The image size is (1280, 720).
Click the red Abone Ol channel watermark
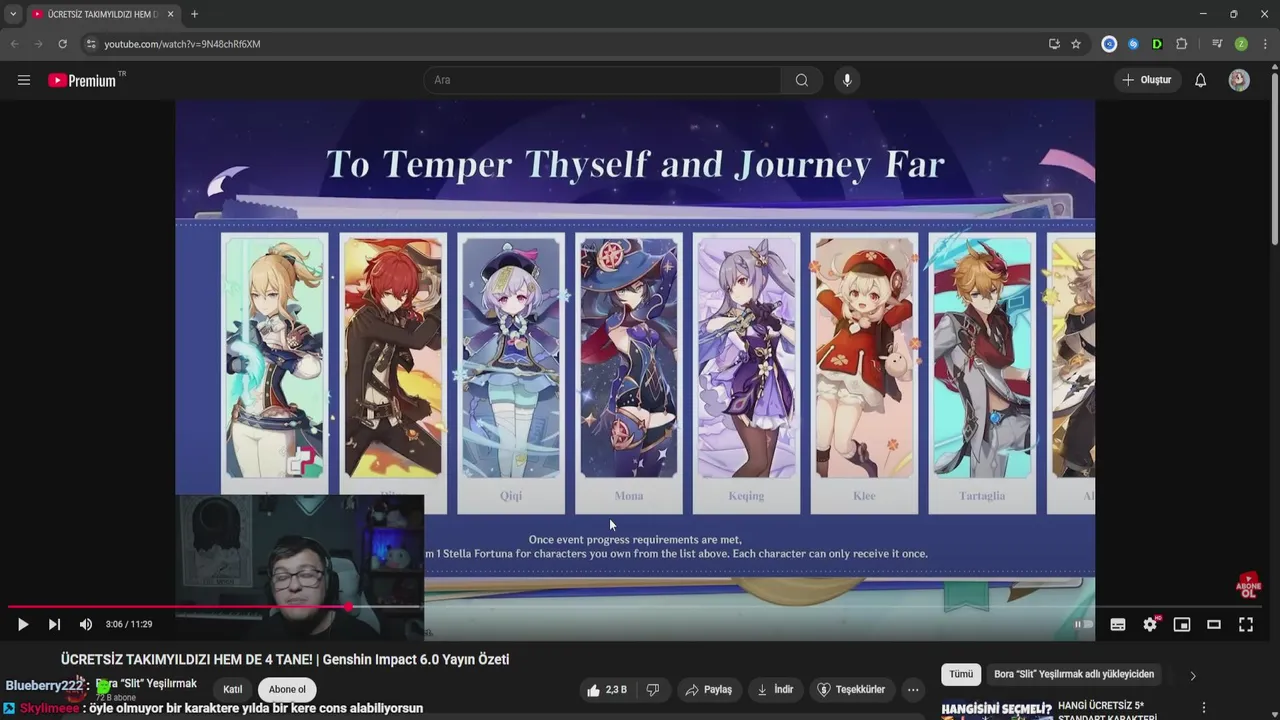1247,586
